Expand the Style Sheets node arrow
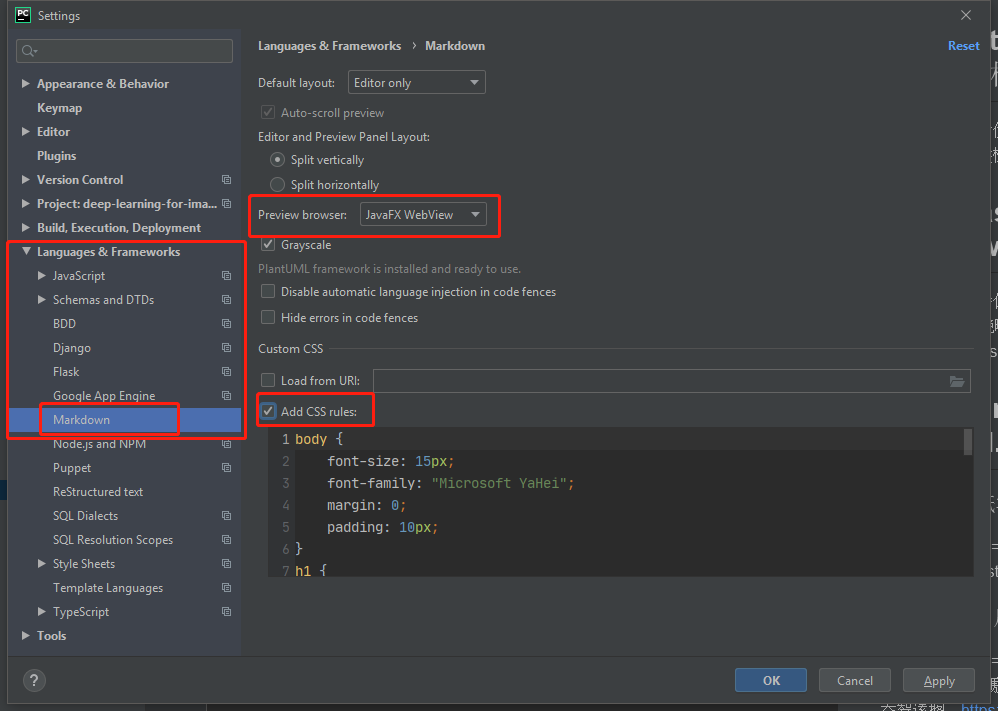Viewport: 998px width, 711px height. [42, 564]
